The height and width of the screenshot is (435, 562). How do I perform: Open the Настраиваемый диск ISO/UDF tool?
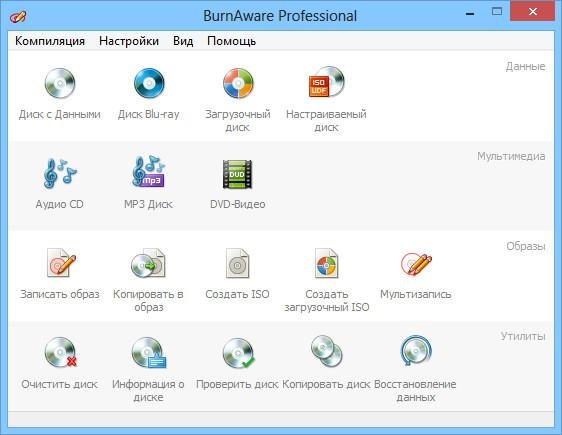[326, 100]
